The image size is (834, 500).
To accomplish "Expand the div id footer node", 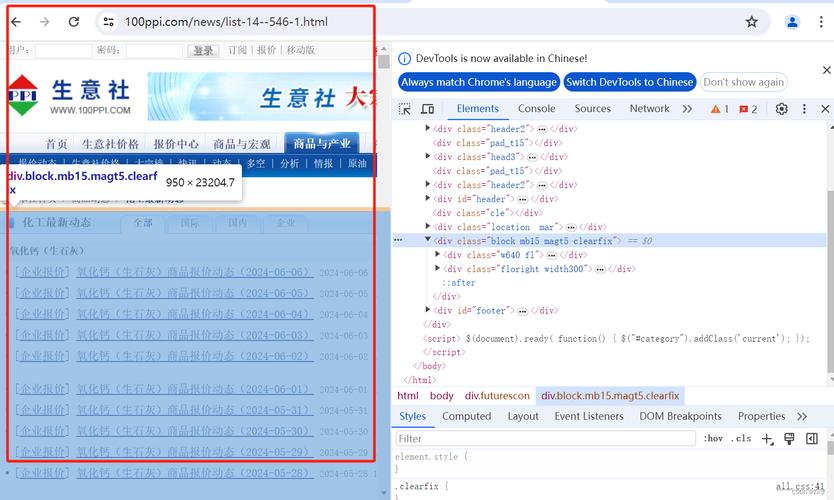I will pos(427,310).
